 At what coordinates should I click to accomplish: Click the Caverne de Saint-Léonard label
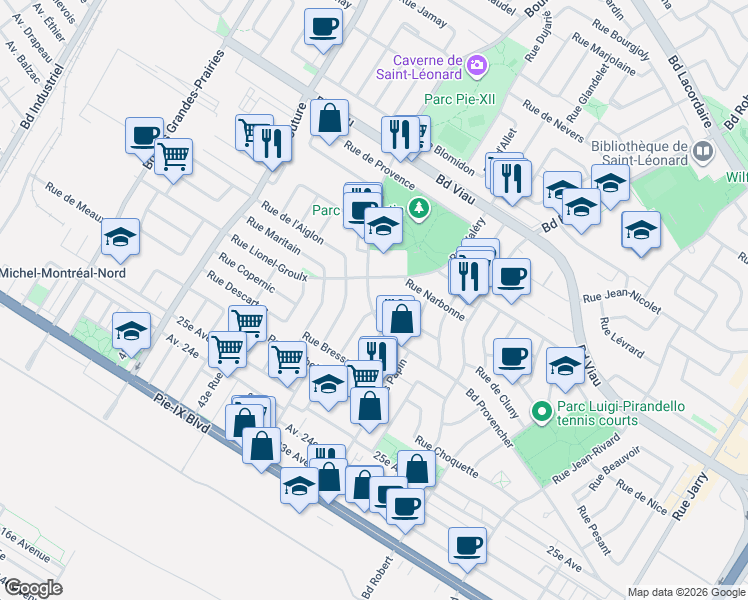click(420, 67)
